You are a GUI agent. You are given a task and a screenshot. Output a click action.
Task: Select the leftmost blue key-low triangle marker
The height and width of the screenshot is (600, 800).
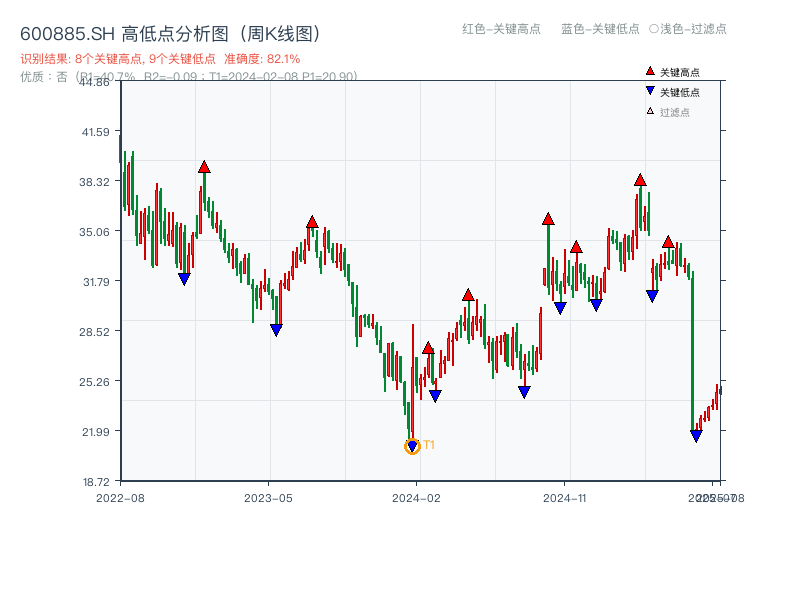(x=184, y=279)
